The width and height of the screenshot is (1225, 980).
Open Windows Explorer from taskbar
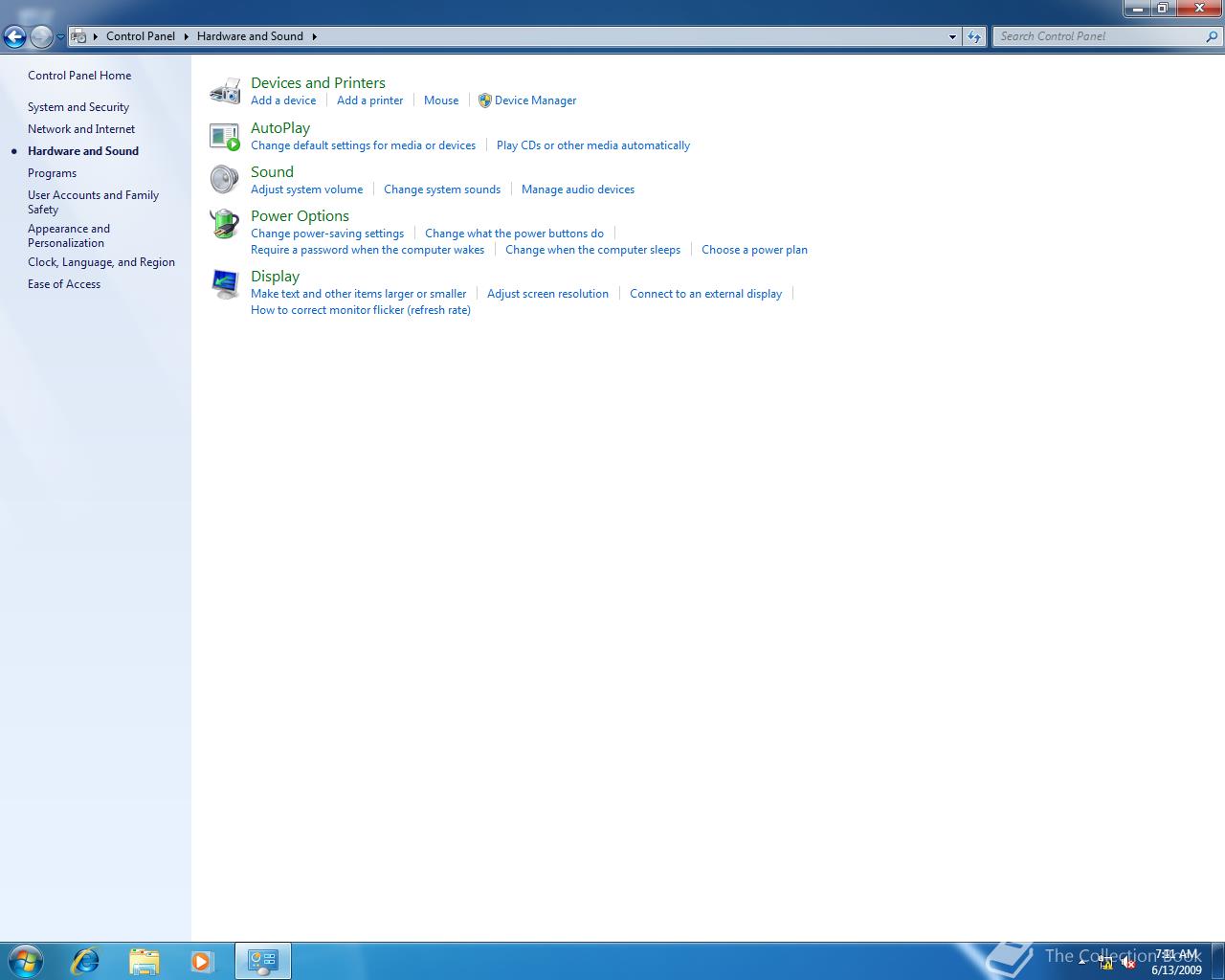[x=144, y=961]
